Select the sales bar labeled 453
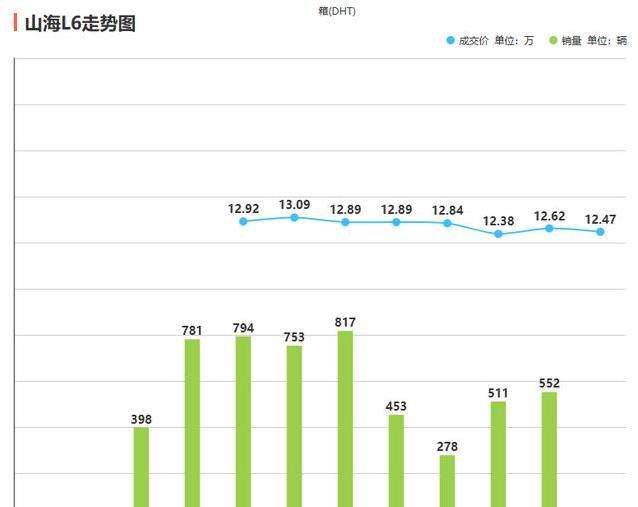Image resolution: width=638 pixels, height=507 pixels. click(396, 460)
